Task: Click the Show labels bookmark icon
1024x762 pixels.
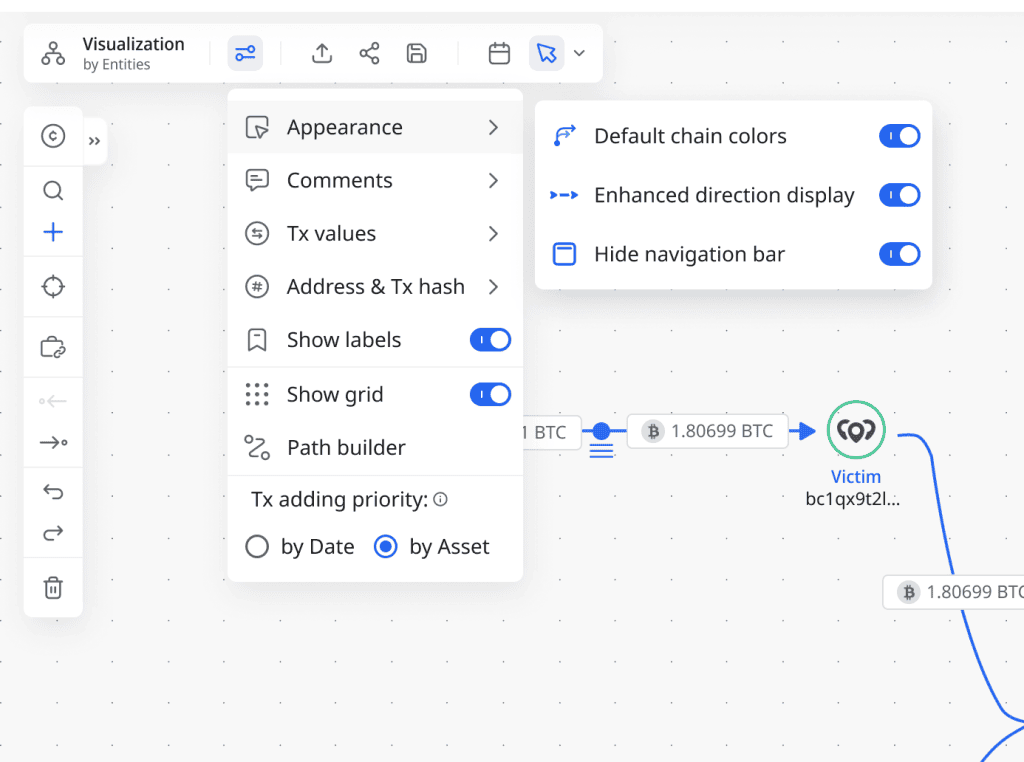Action: 257,340
